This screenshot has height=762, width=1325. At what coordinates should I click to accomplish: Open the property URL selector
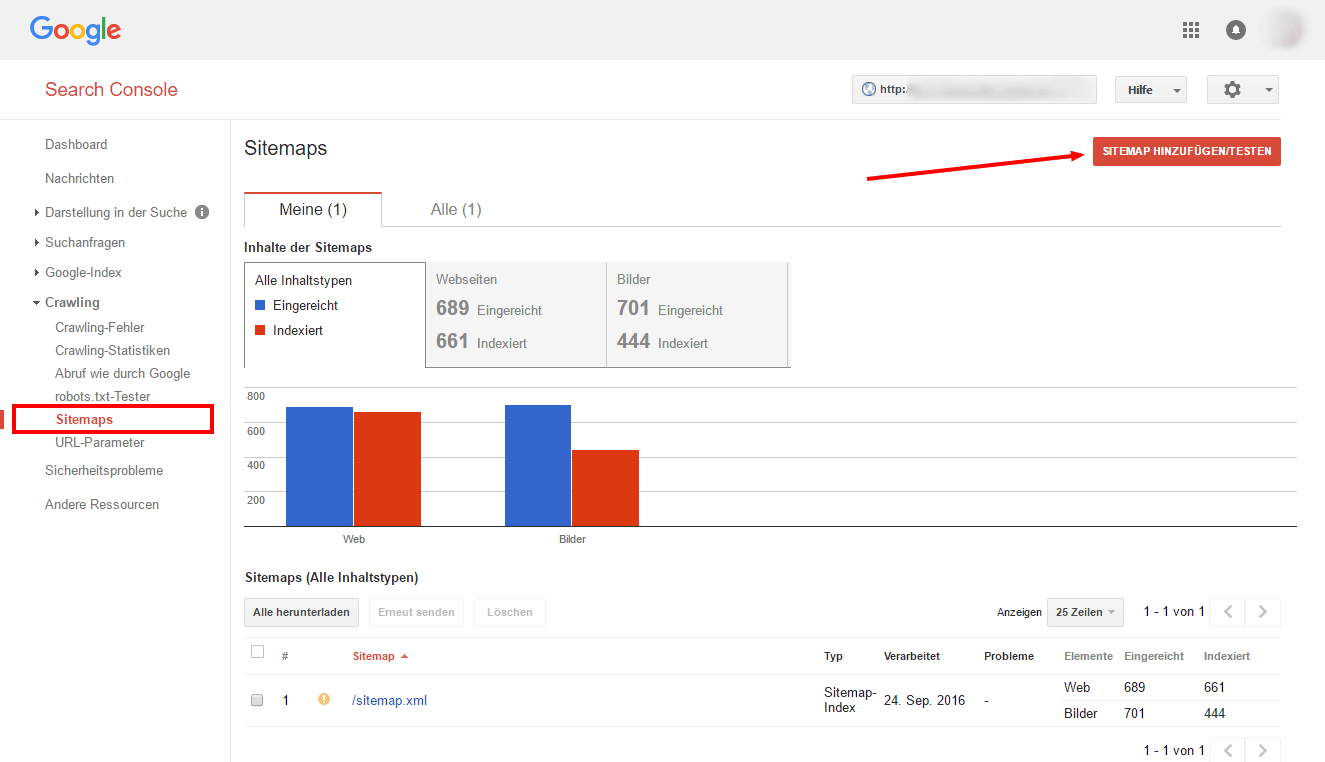click(974, 89)
